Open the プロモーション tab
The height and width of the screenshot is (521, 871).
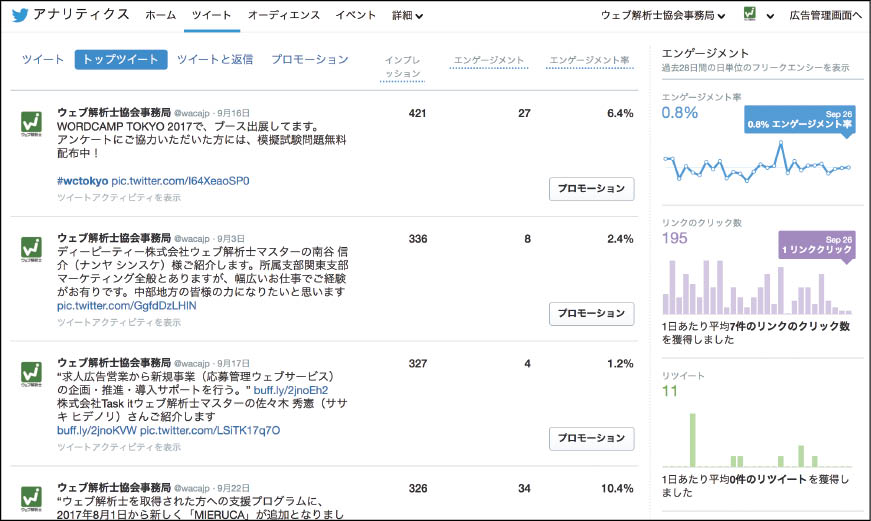tap(310, 59)
